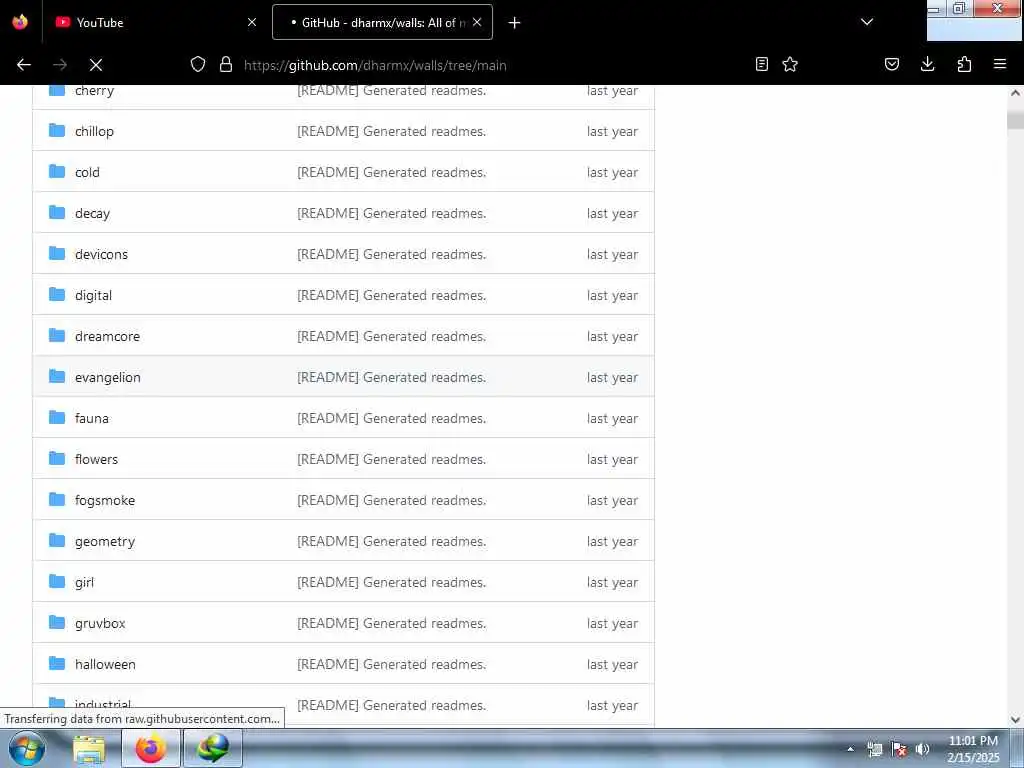The width and height of the screenshot is (1024, 768).
Task: Click the vertical scrollbar thumb
Action: coord(1015,118)
